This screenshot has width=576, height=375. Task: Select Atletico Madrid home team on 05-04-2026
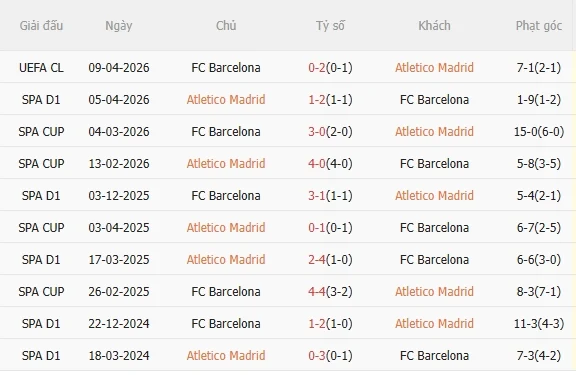point(226,100)
